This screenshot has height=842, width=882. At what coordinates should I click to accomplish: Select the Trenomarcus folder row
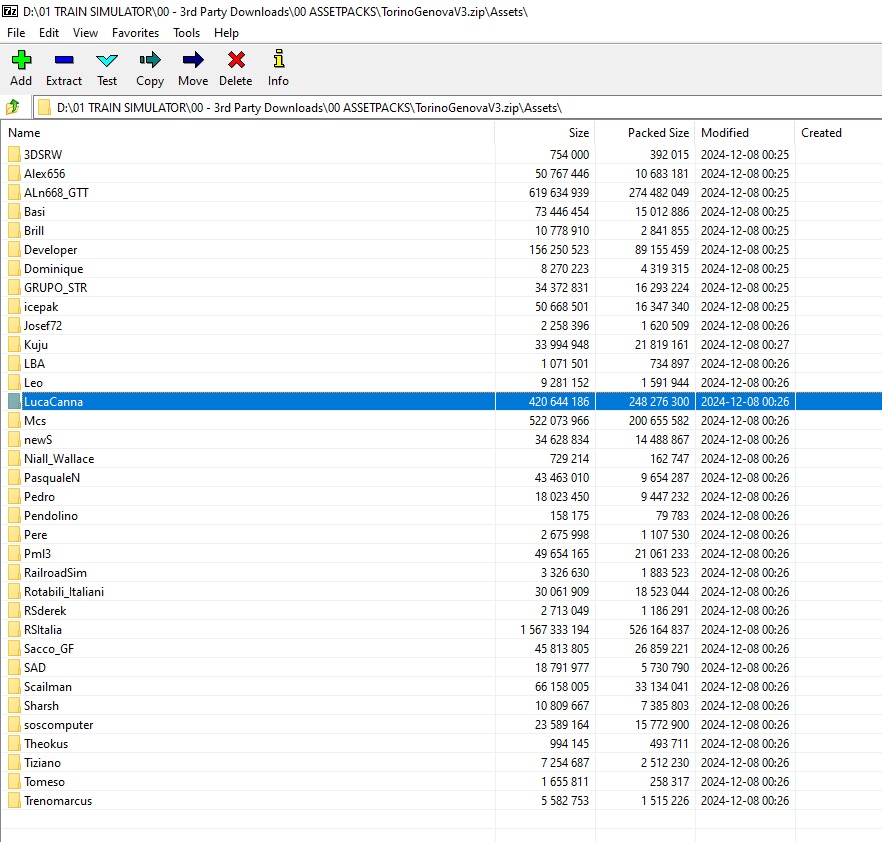tap(58, 801)
